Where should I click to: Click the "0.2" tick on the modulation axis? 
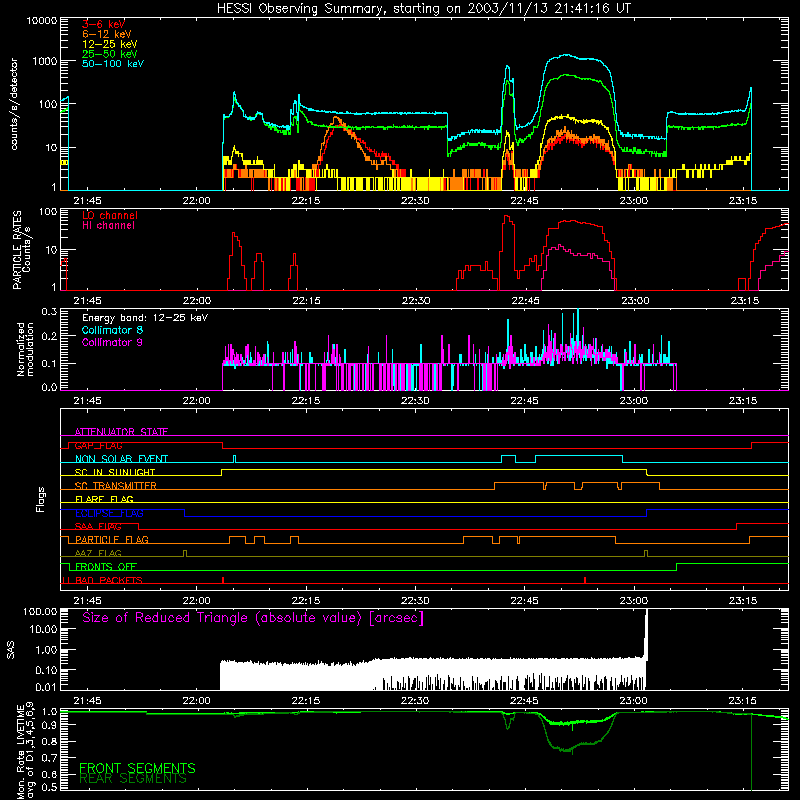[x=49, y=336]
